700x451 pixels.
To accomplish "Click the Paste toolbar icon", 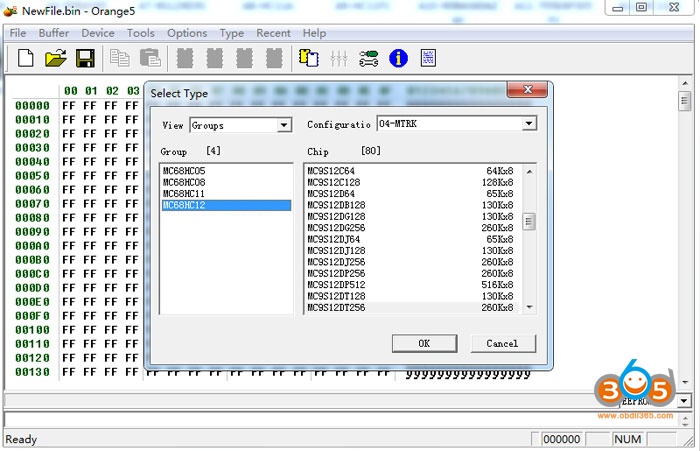I will pyautogui.click(x=150, y=58).
